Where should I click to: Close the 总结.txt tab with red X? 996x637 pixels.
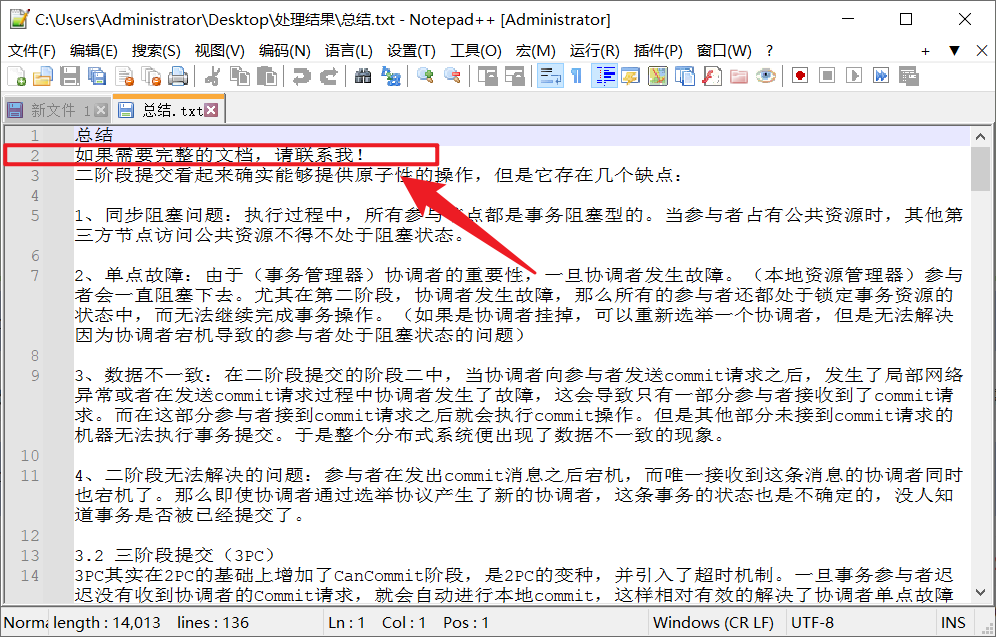[211, 110]
